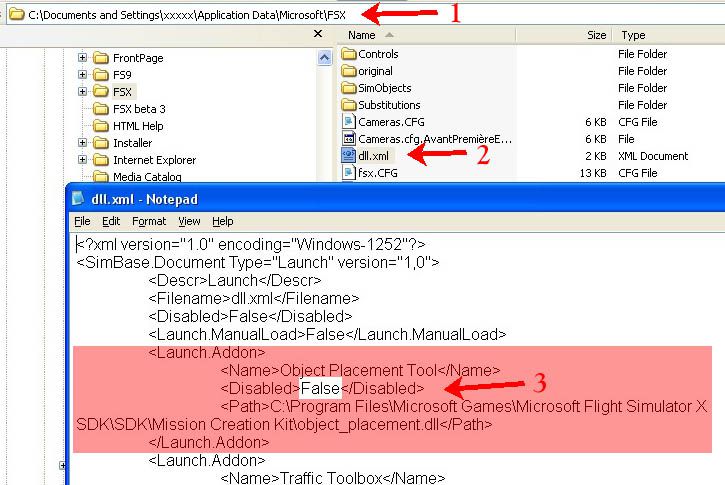Select the fsx.CFG file name
Viewport: 725px width, 485px height.
click(x=378, y=173)
